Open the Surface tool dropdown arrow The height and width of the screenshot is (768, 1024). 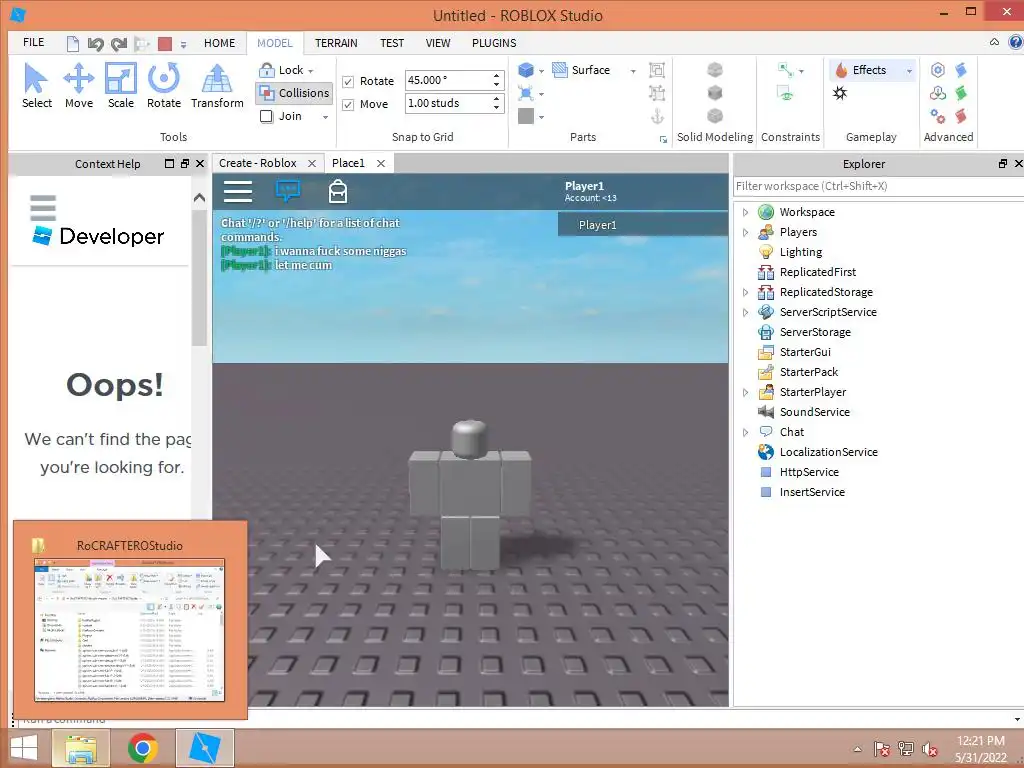tap(633, 71)
